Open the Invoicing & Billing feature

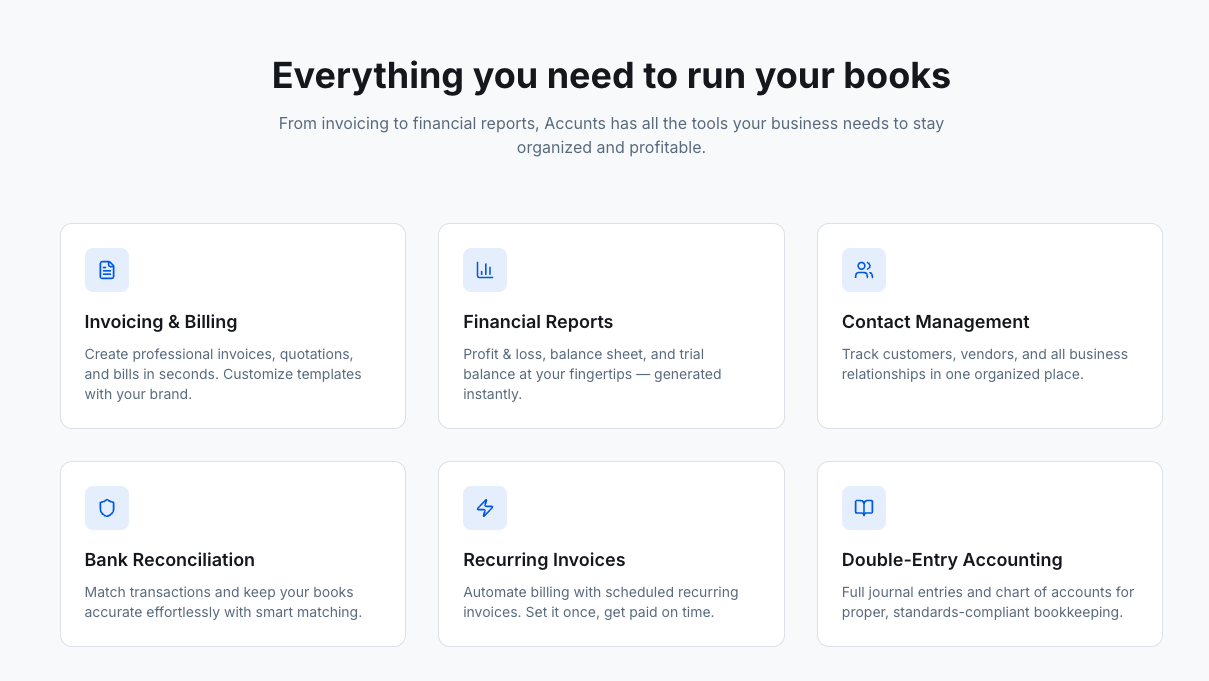point(161,321)
